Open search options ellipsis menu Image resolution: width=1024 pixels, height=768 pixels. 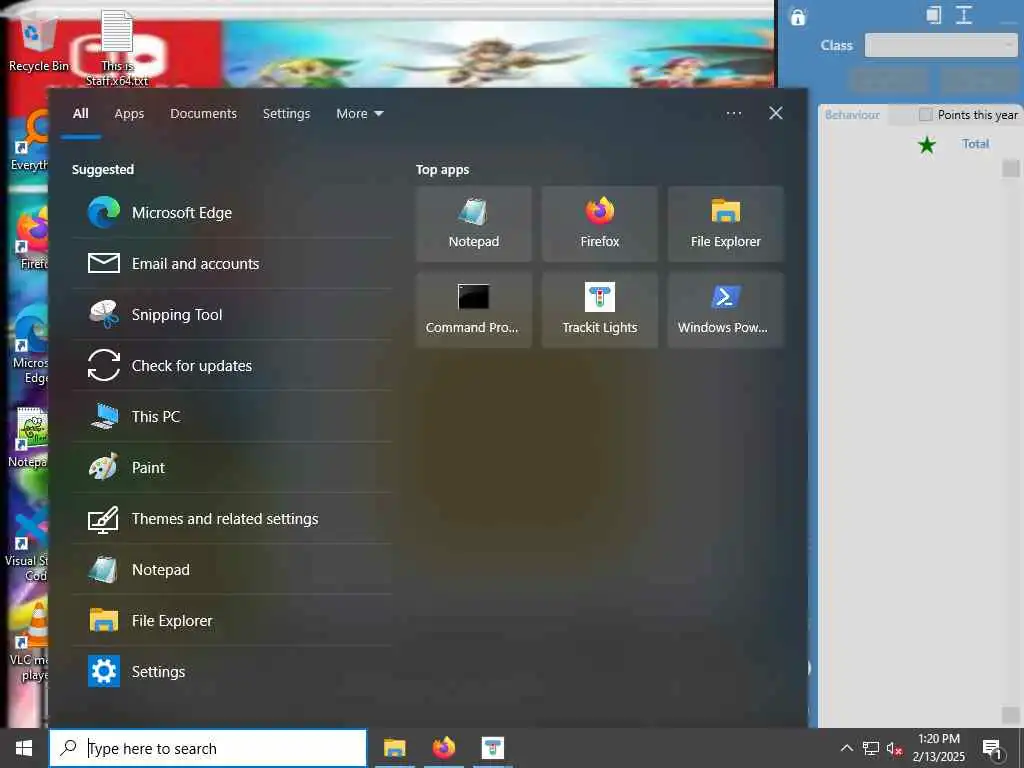[733, 114]
